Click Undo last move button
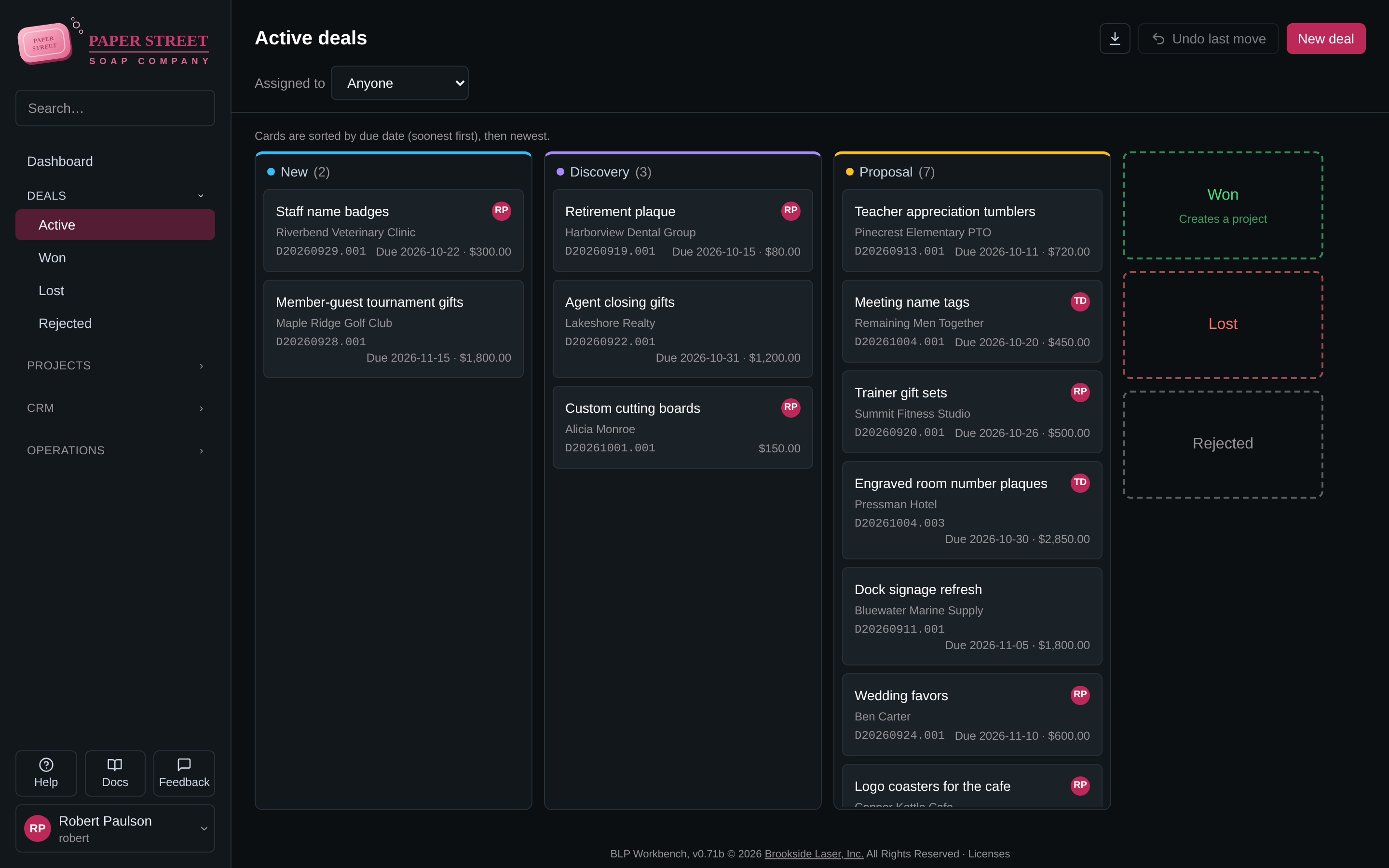Viewport: 1389px width, 868px height. tap(1208, 39)
